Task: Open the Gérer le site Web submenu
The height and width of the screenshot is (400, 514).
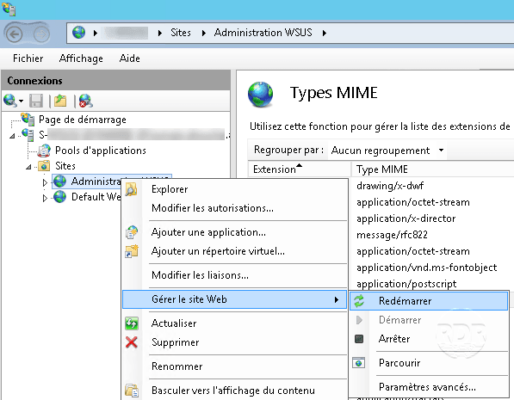Action: click(x=235, y=299)
